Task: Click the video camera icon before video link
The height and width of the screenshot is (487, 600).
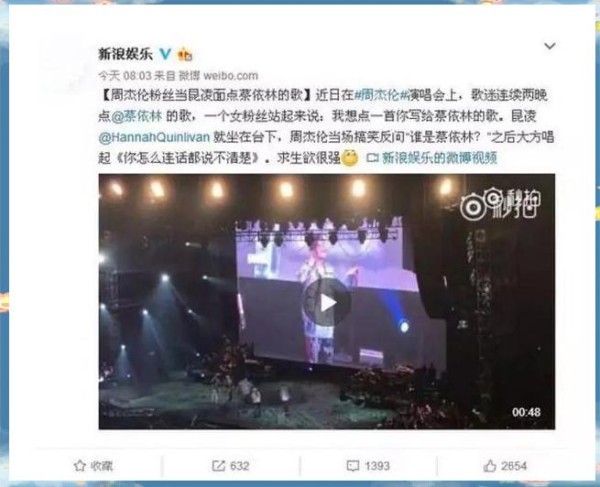Action: 372,158
